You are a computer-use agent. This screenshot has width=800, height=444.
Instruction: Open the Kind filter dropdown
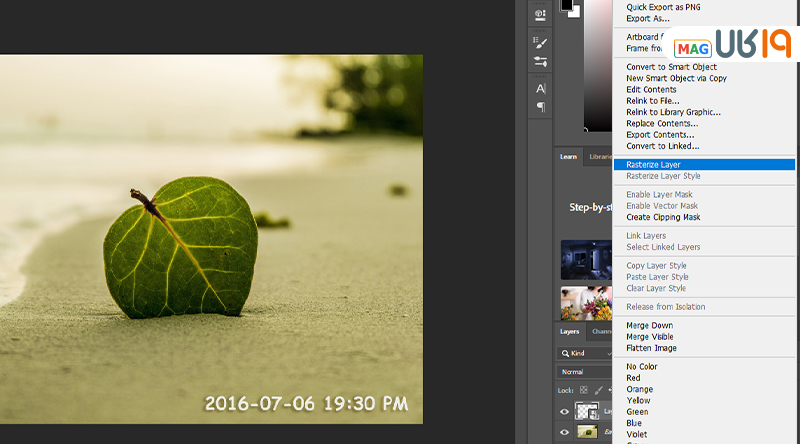click(x=590, y=354)
